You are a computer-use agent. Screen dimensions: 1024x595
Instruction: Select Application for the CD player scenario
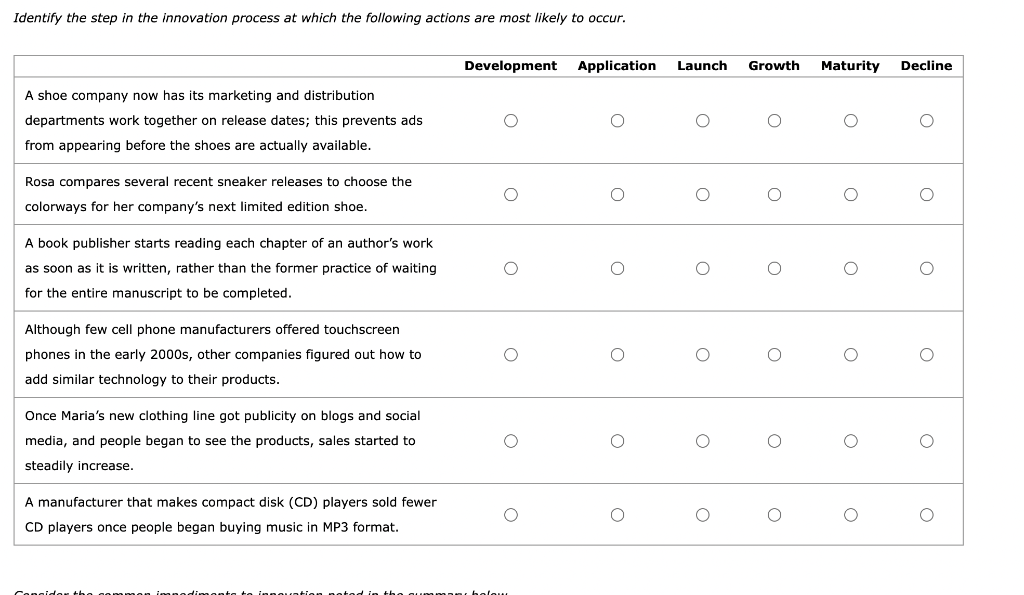pyautogui.click(x=617, y=514)
